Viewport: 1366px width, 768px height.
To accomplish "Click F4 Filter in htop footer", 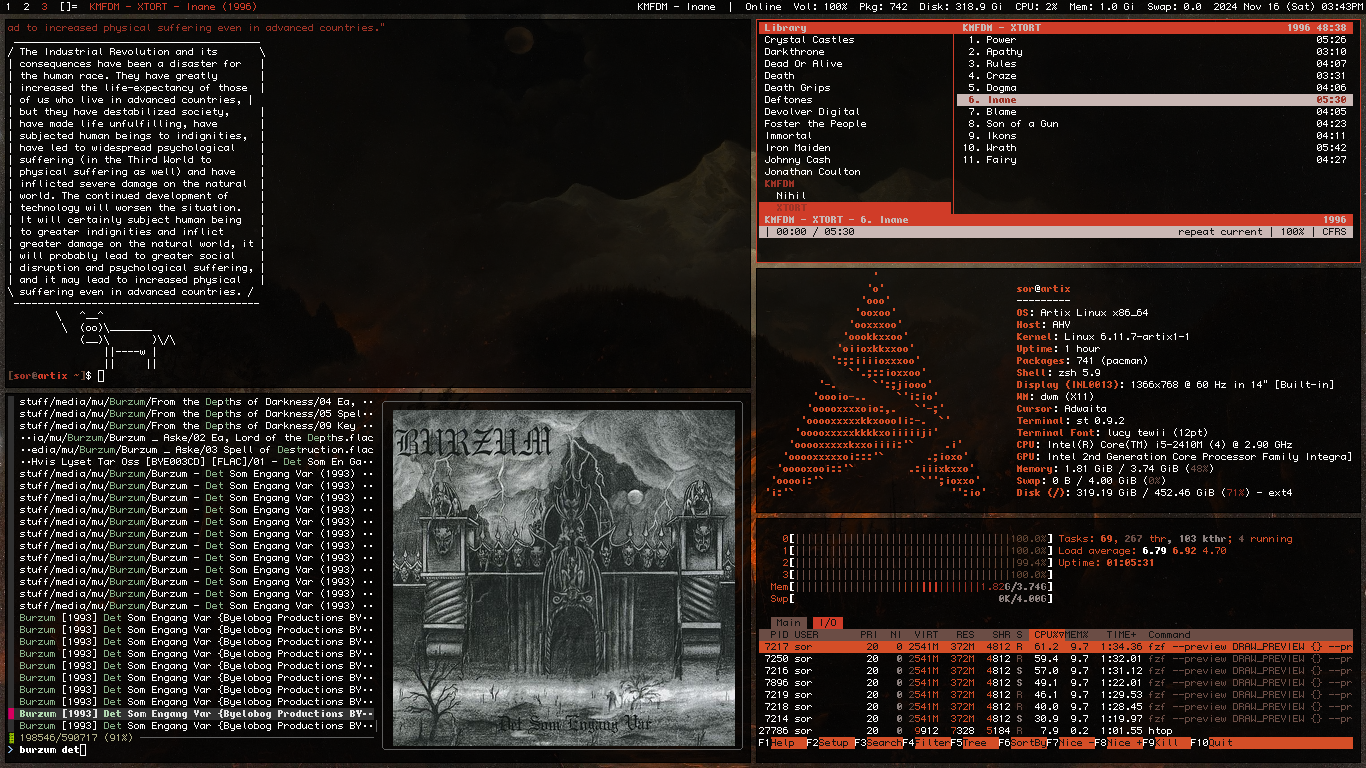I will pyautogui.click(x=926, y=743).
